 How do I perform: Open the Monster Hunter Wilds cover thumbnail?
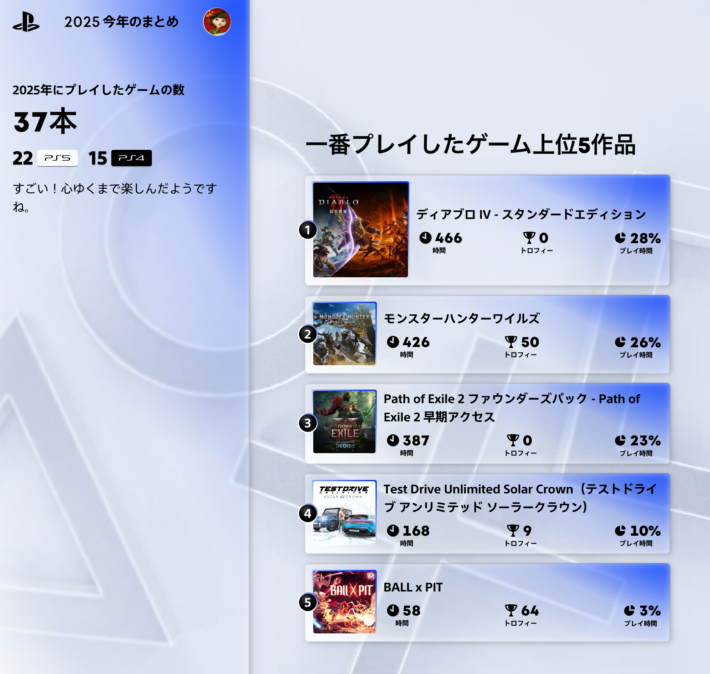tap(345, 334)
